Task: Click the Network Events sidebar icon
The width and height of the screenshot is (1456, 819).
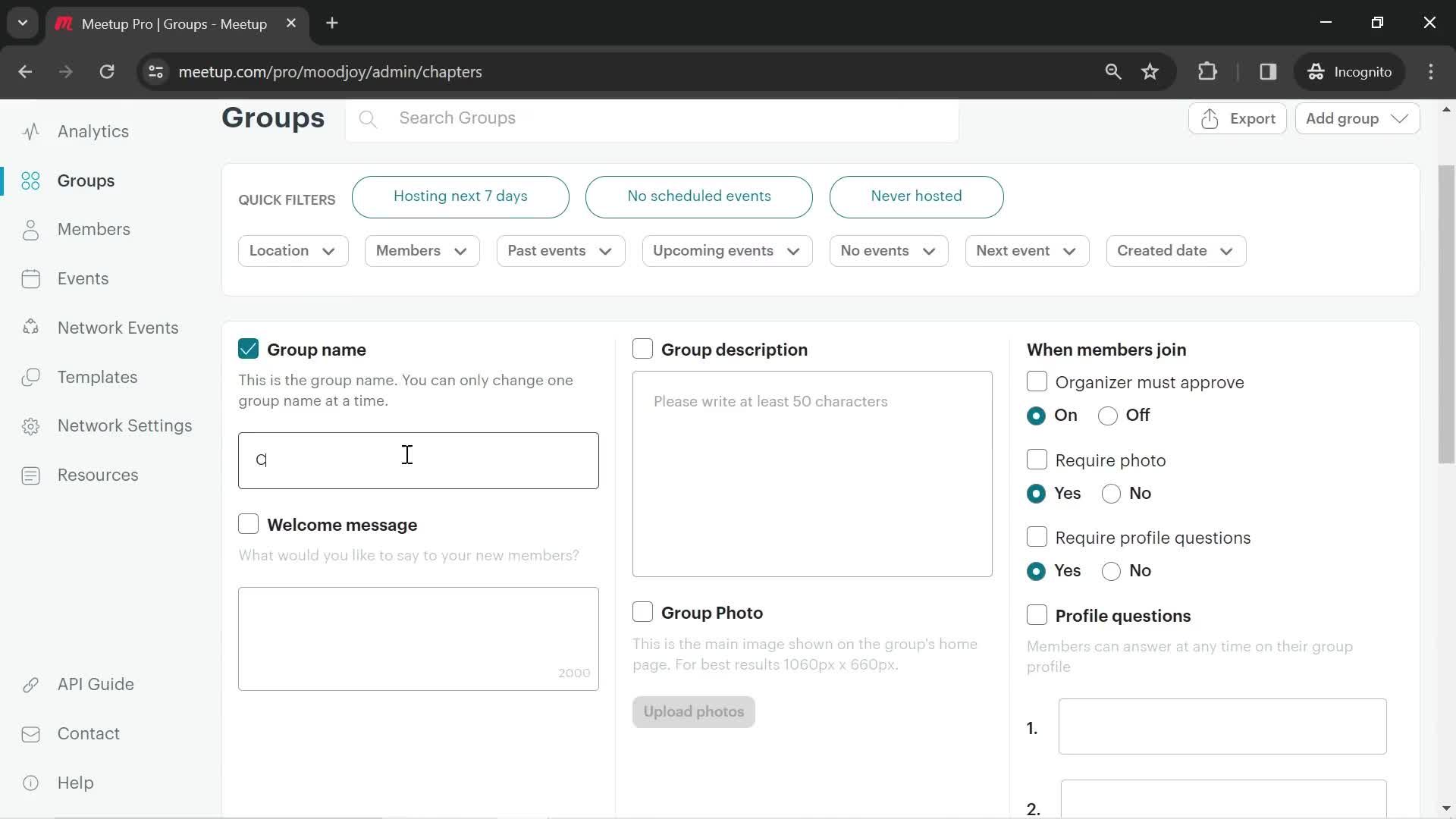Action: coord(29,327)
